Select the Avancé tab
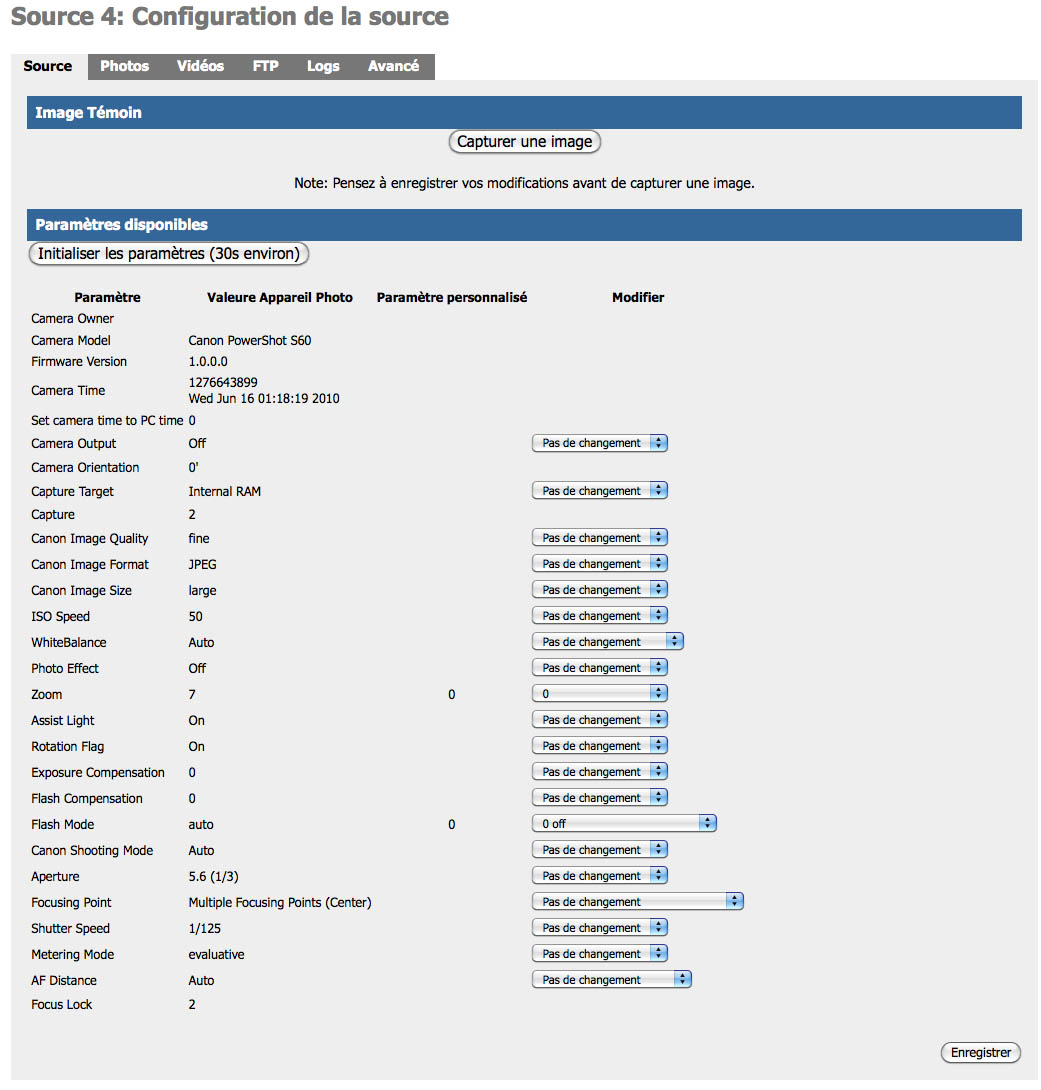 [393, 66]
